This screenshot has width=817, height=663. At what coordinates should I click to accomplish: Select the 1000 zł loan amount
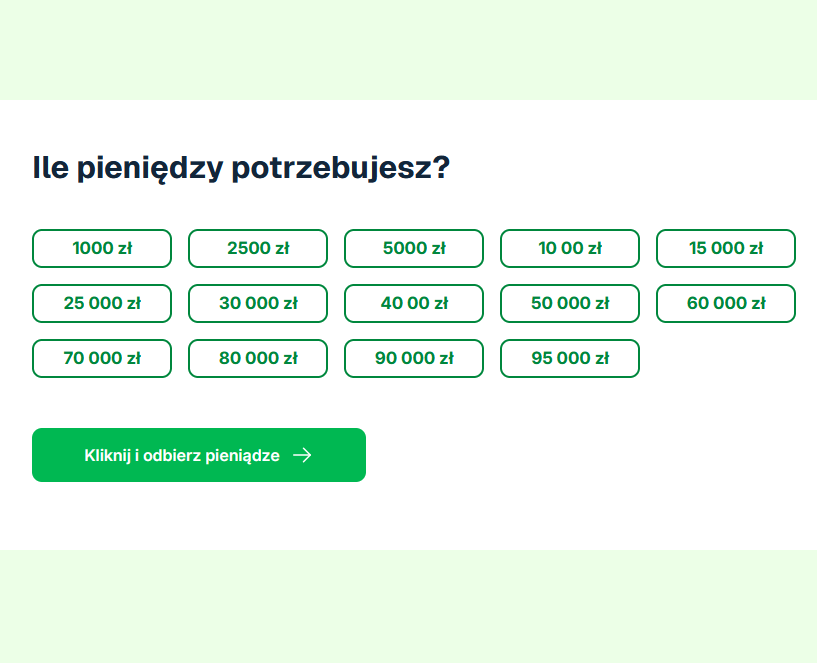coord(101,248)
